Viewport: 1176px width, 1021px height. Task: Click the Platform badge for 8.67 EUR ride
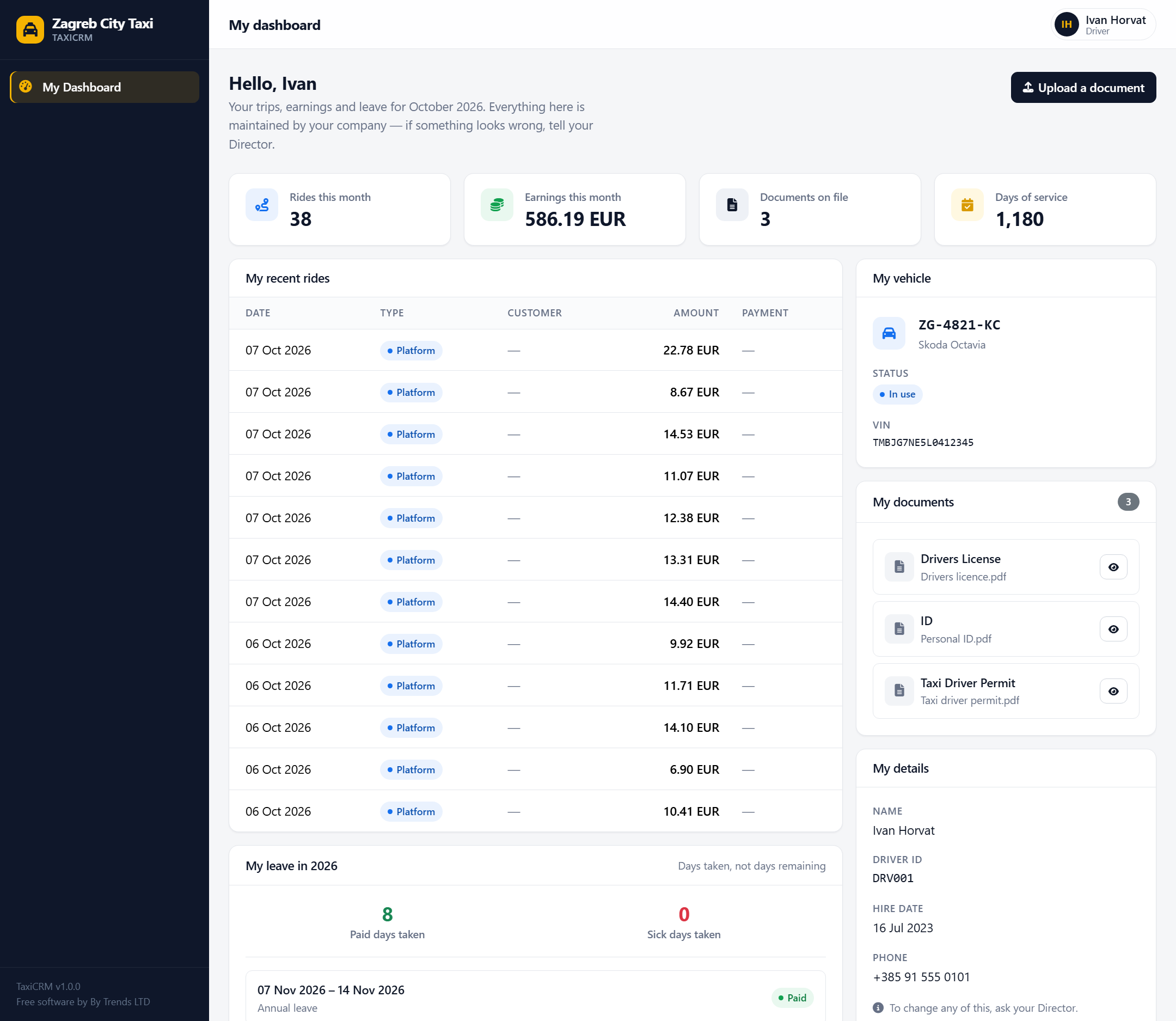coord(412,393)
